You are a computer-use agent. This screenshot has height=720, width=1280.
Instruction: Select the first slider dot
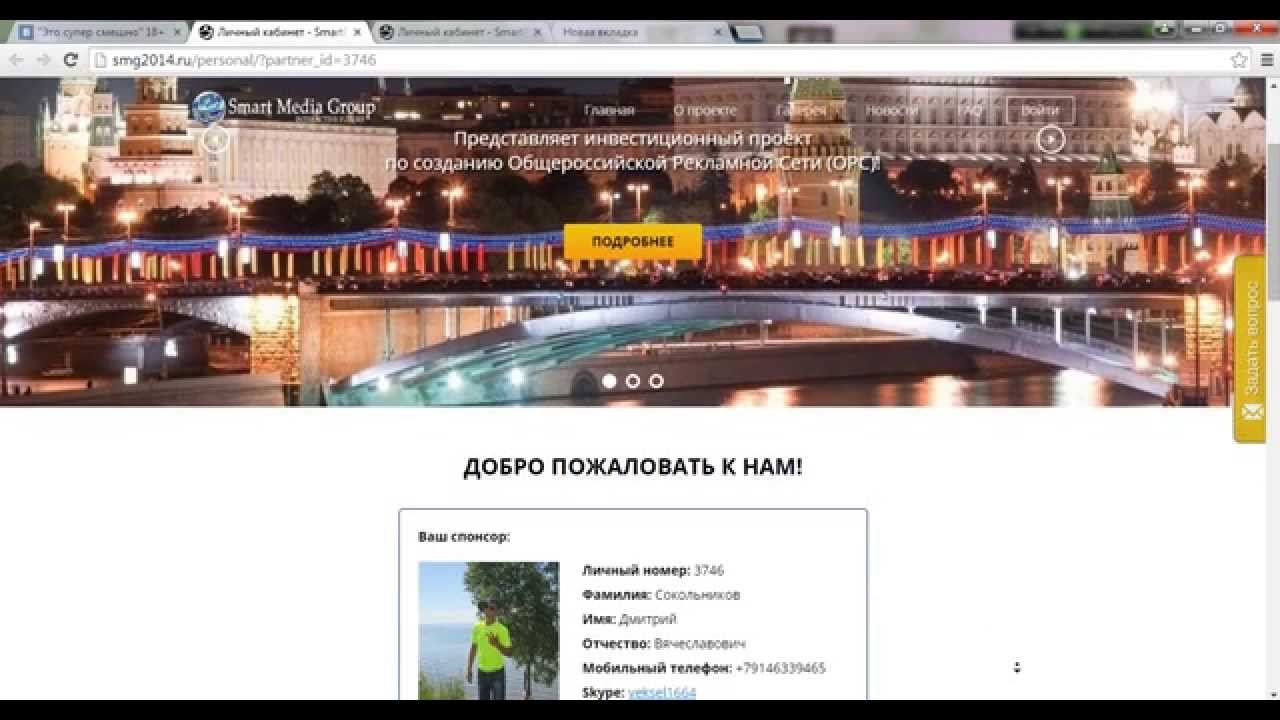click(x=609, y=381)
